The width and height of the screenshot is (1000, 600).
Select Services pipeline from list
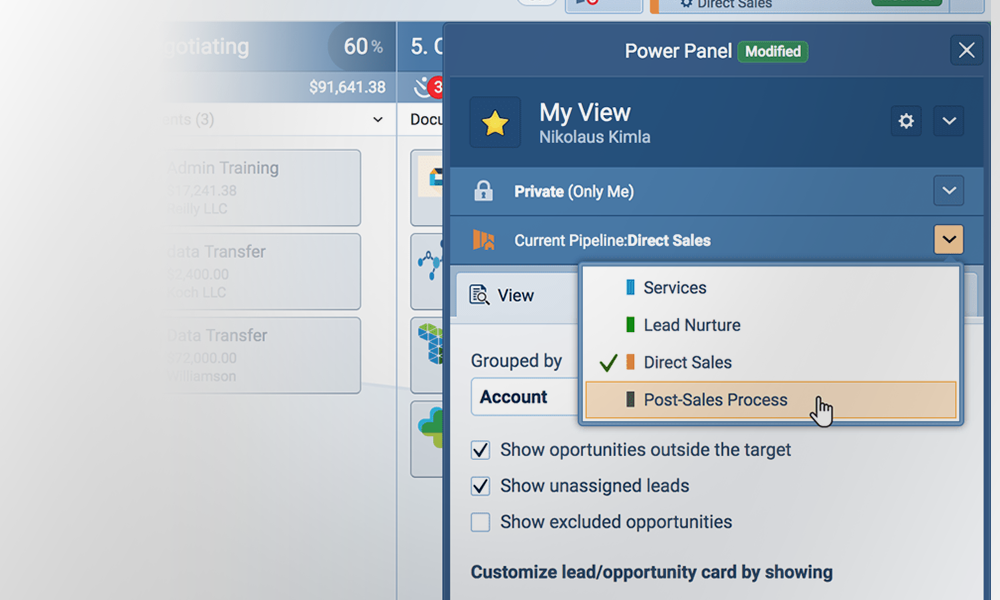[x=675, y=288]
